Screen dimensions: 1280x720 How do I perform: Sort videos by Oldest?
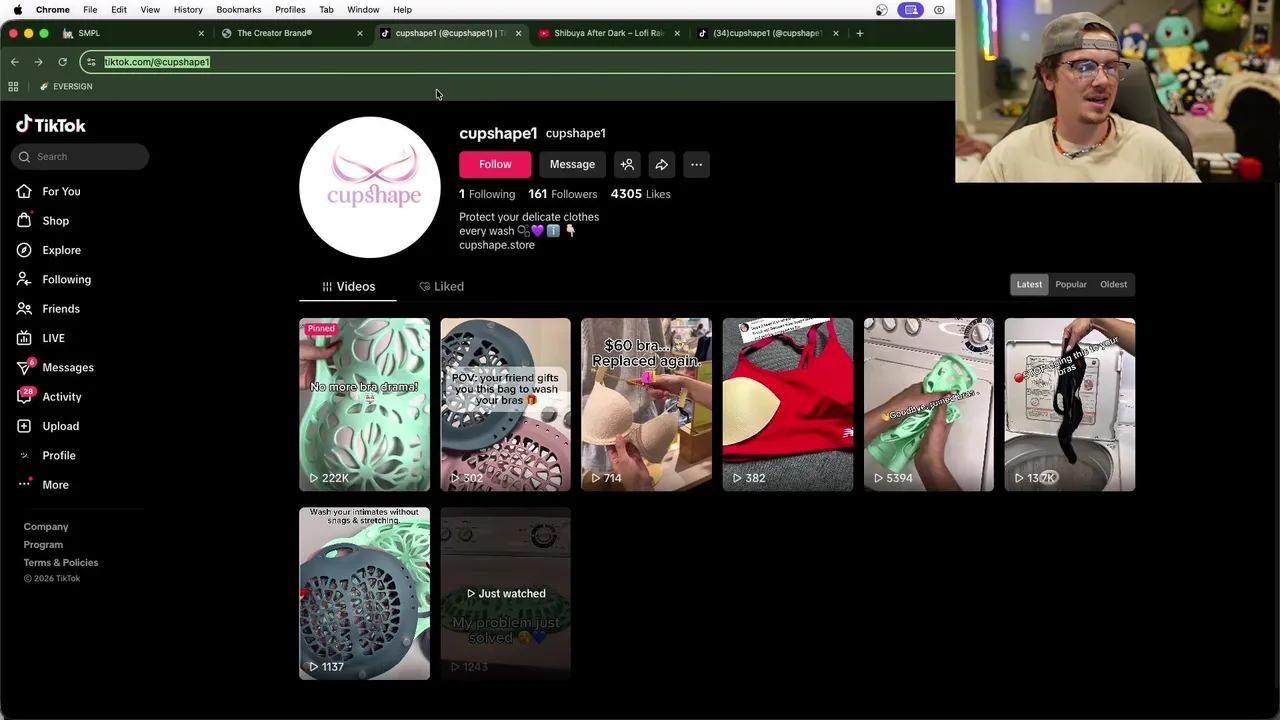click(1113, 284)
